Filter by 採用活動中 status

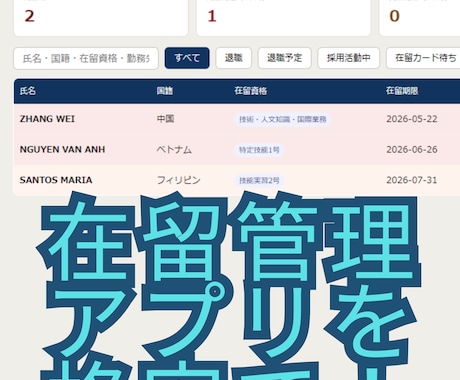coord(348,58)
